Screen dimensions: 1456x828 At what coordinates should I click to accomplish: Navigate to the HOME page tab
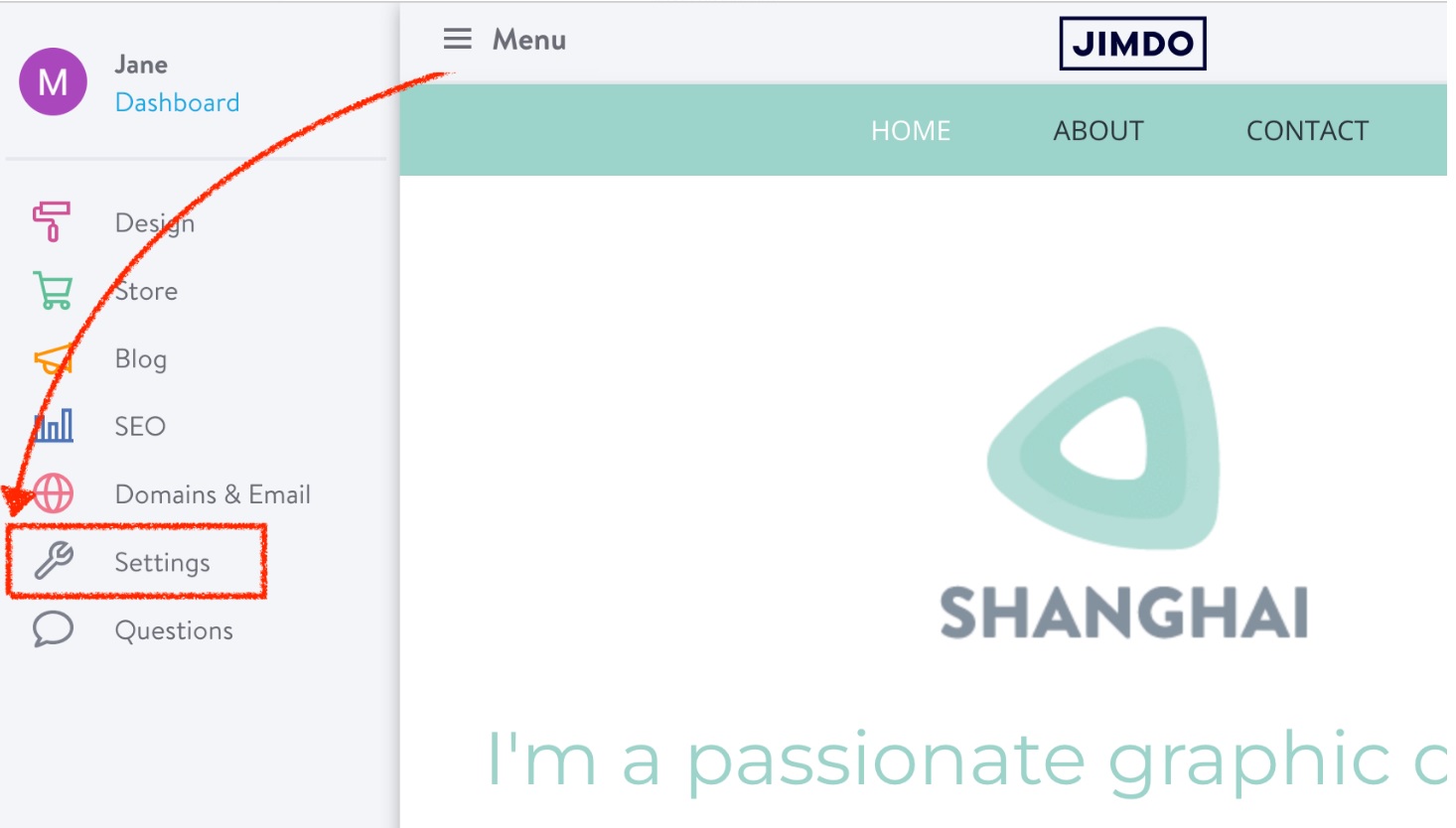click(x=911, y=131)
